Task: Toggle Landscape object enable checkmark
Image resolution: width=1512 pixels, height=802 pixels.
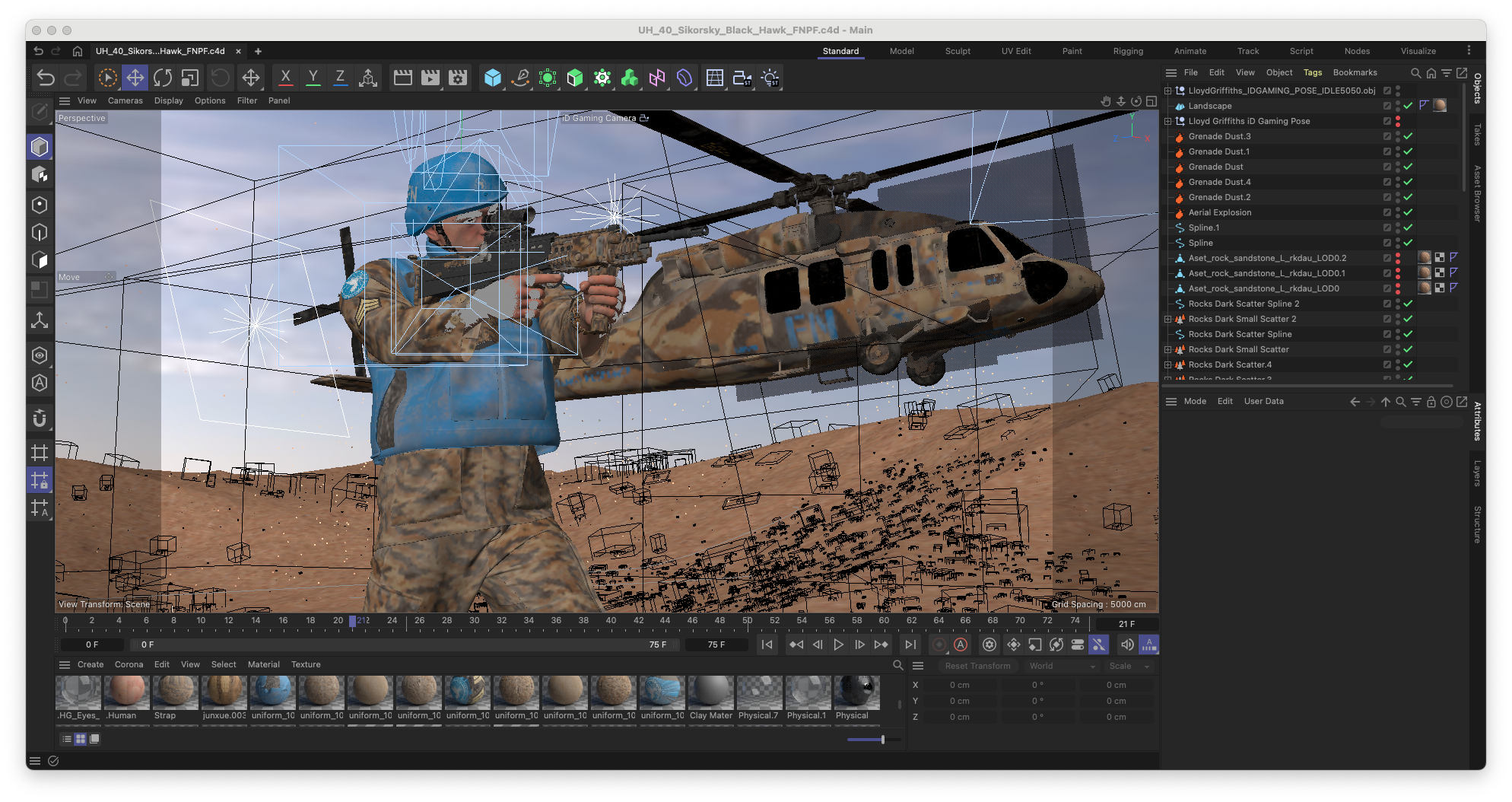Action: 1408,106
